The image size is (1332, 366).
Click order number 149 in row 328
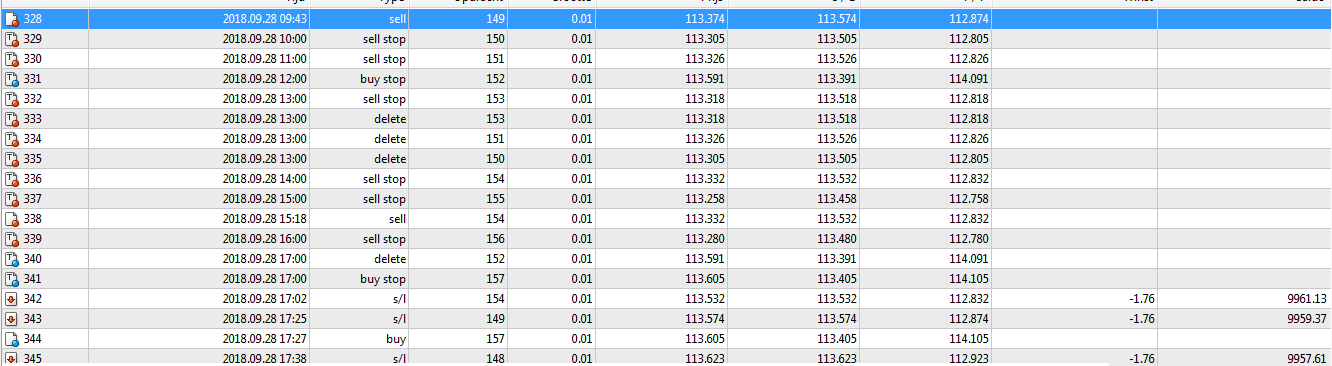[496, 19]
